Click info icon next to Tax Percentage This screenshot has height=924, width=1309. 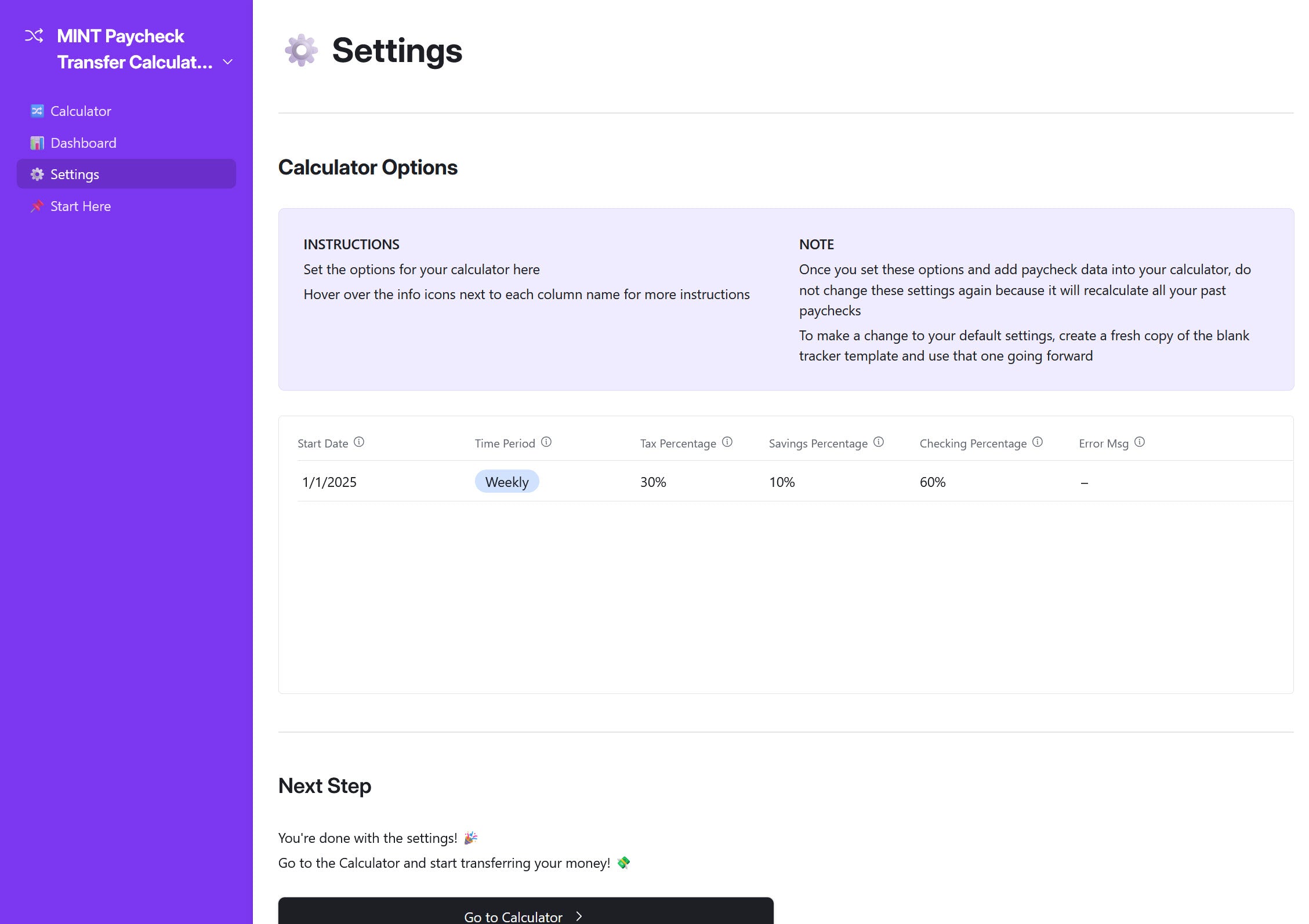727,442
